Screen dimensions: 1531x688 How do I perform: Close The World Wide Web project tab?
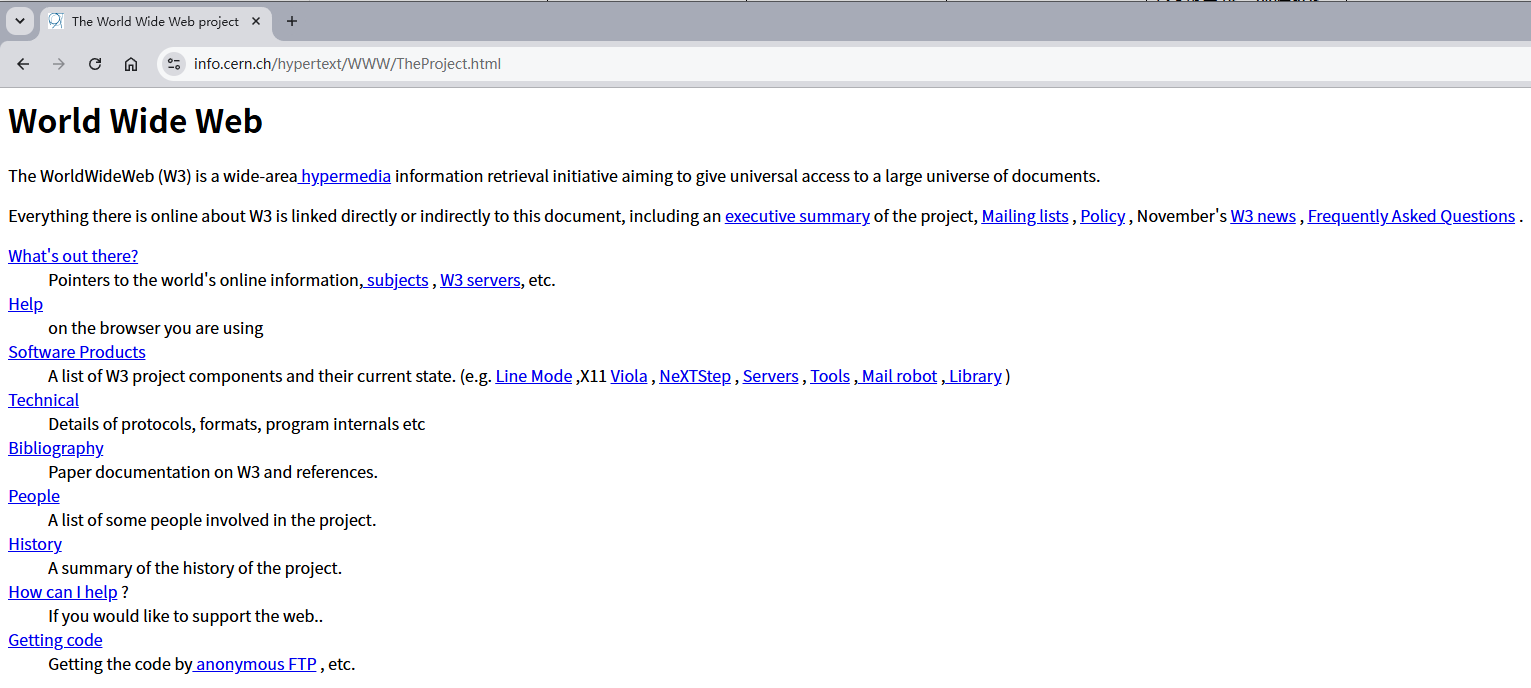(x=256, y=21)
